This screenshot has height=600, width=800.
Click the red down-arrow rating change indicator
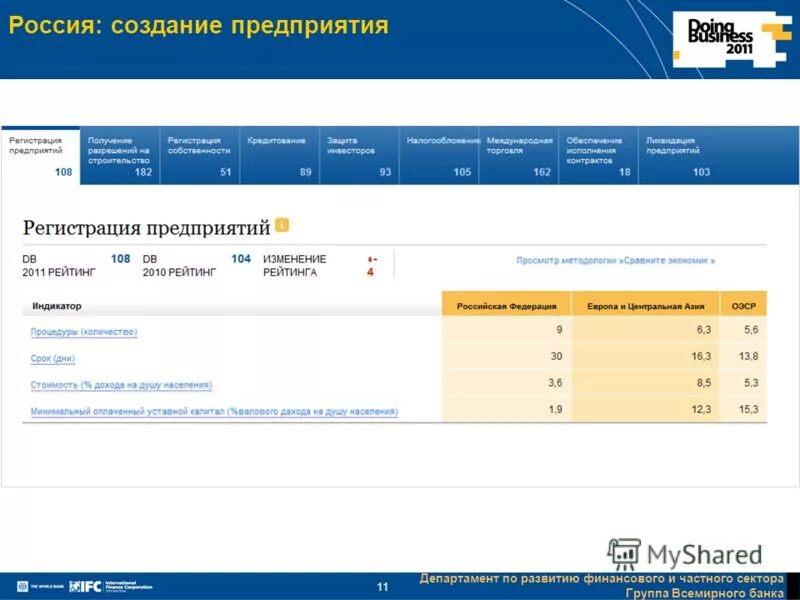(372, 260)
